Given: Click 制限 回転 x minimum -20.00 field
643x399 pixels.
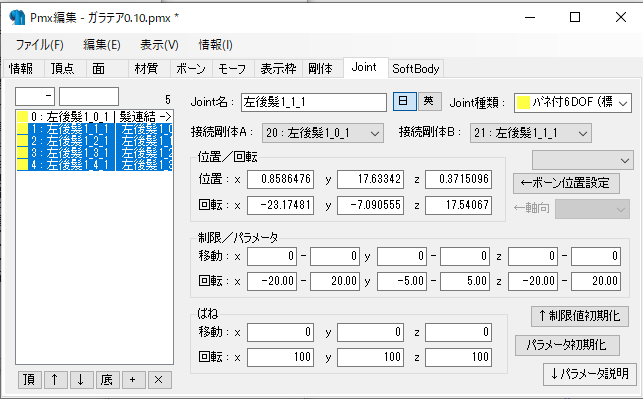Looking at the screenshot, I should point(272,281).
